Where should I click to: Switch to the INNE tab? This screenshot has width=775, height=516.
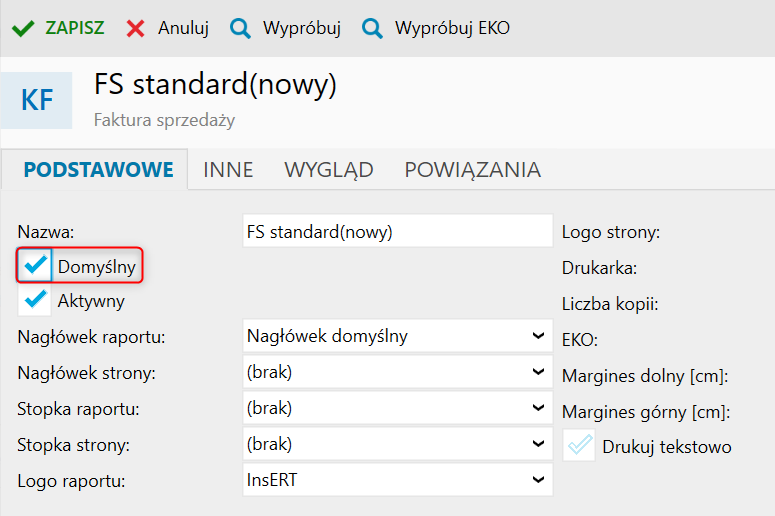coord(228,170)
